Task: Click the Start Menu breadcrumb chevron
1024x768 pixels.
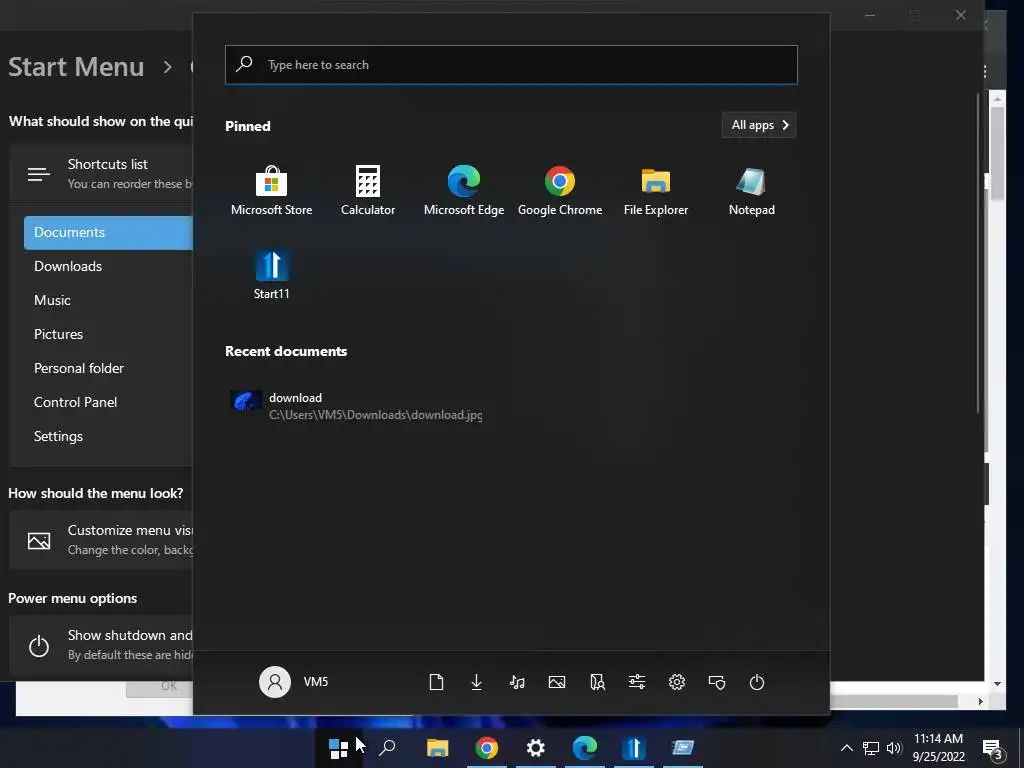Action: 168,67
